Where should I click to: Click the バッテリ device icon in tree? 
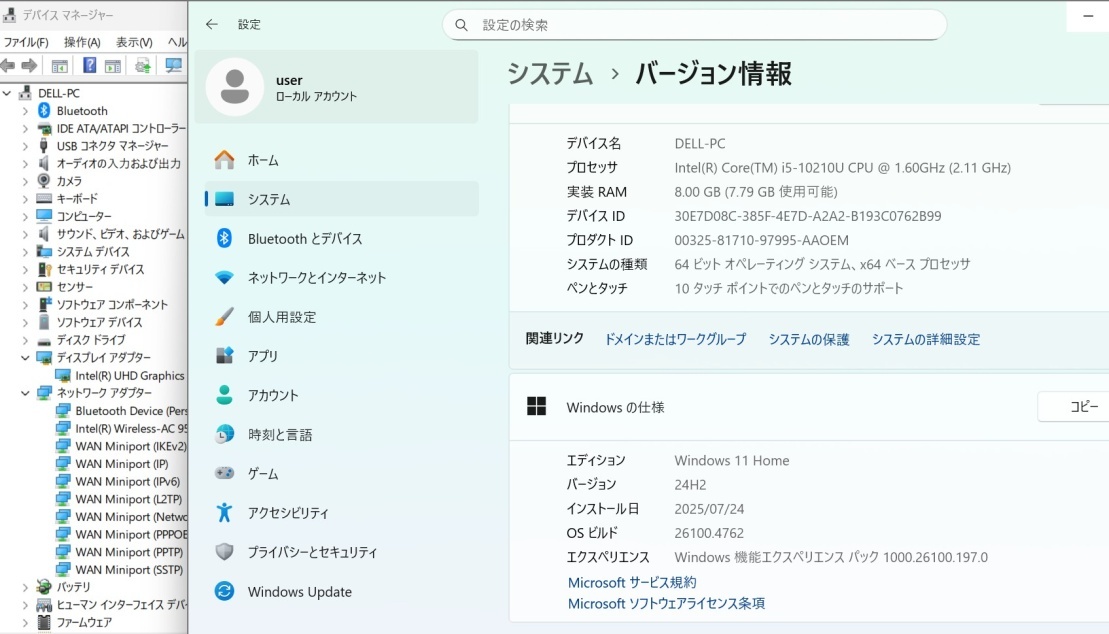44,587
